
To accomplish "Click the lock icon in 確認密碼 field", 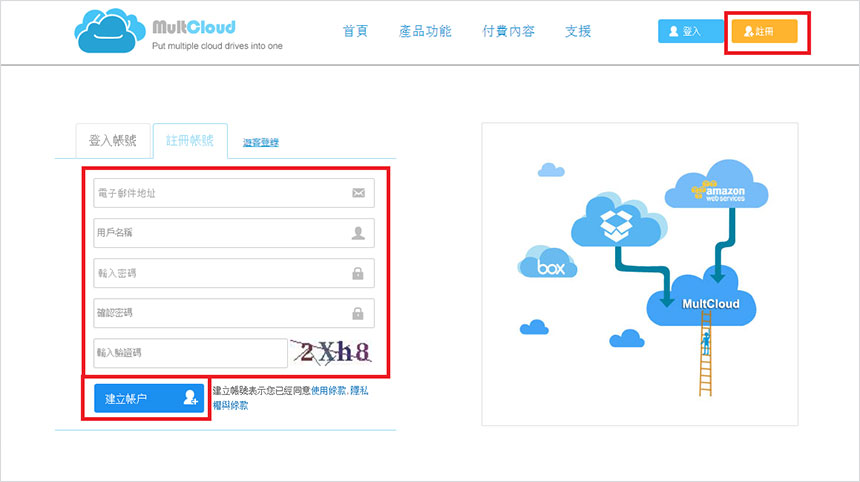I will click(358, 313).
